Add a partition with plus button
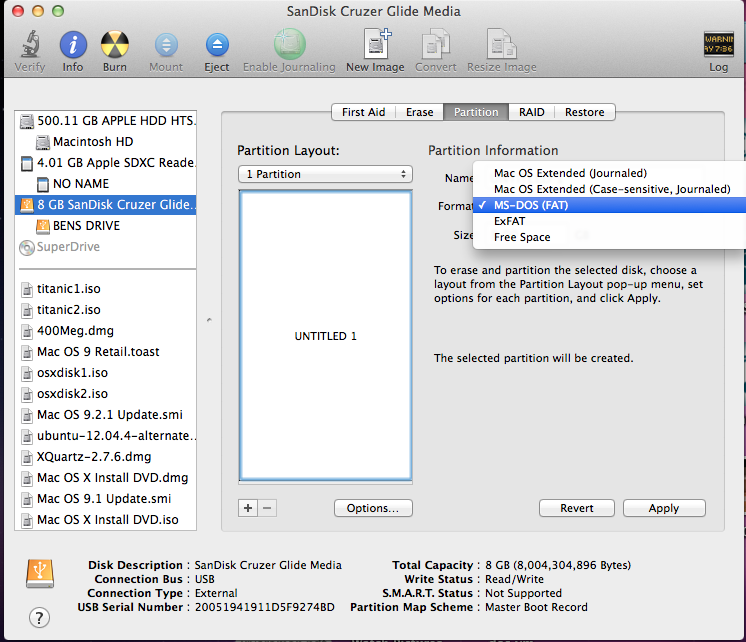The image size is (746, 642). [248, 508]
